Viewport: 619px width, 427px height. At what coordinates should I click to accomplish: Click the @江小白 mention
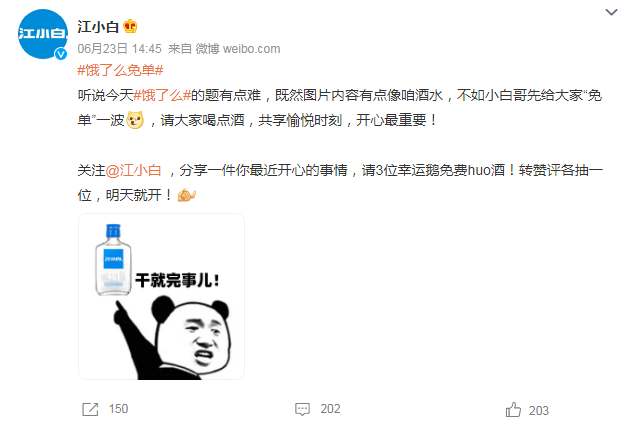[133, 170]
